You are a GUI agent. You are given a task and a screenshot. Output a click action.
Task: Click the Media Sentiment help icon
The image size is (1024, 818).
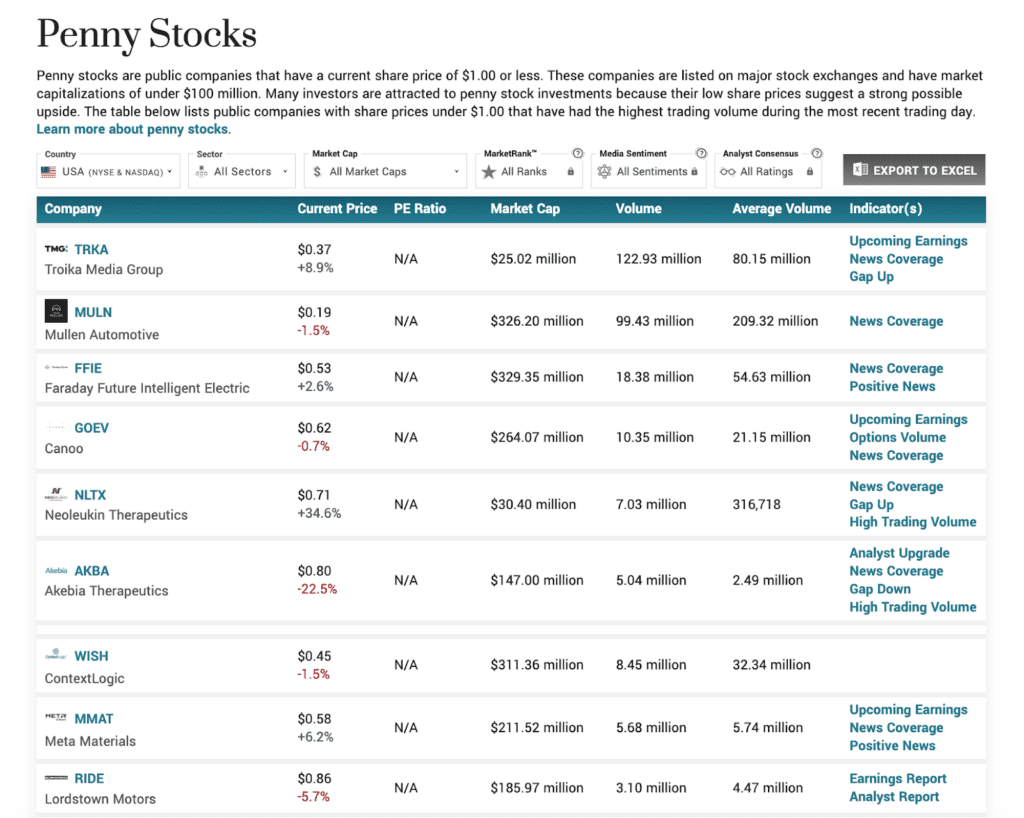701,154
